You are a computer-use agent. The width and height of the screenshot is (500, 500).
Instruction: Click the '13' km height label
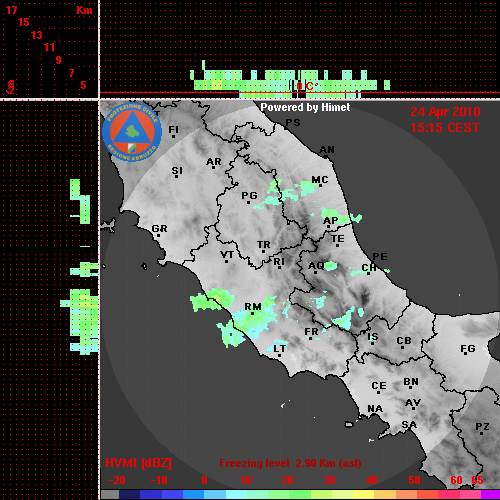click(x=37, y=35)
